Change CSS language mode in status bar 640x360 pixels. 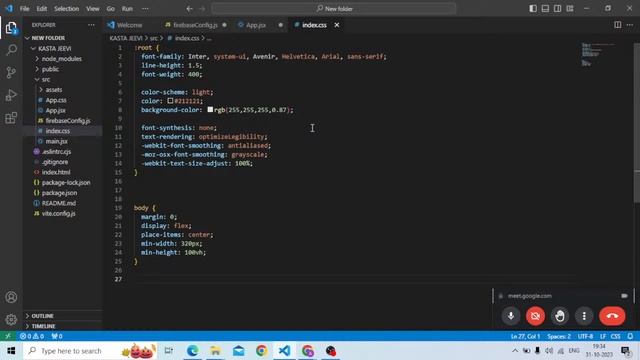(x=616, y=336)
